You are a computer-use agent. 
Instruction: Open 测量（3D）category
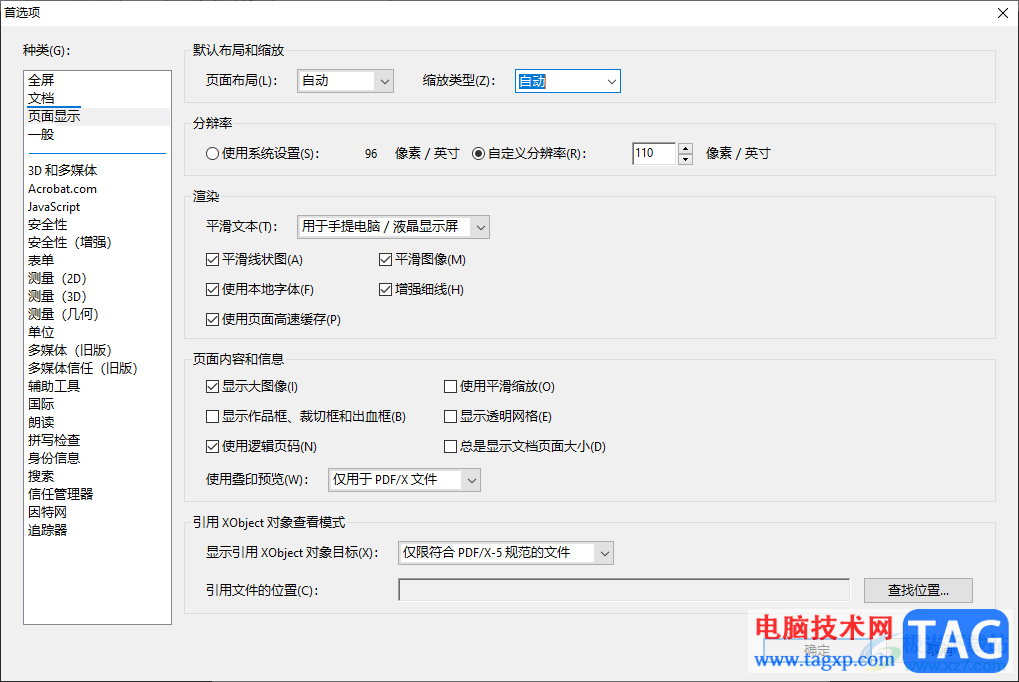pos(57,296)
